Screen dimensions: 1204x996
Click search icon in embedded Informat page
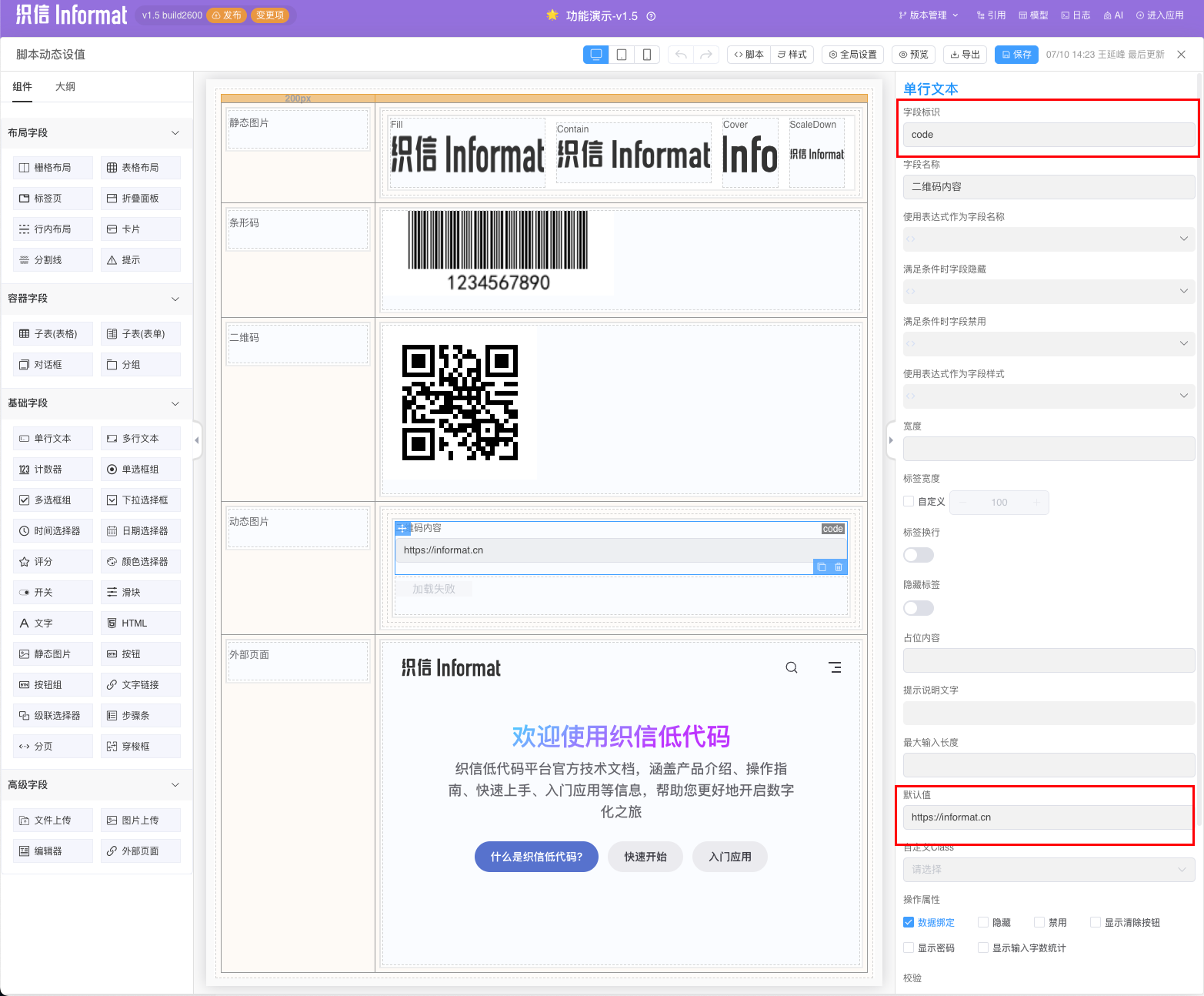pos(791,667)
